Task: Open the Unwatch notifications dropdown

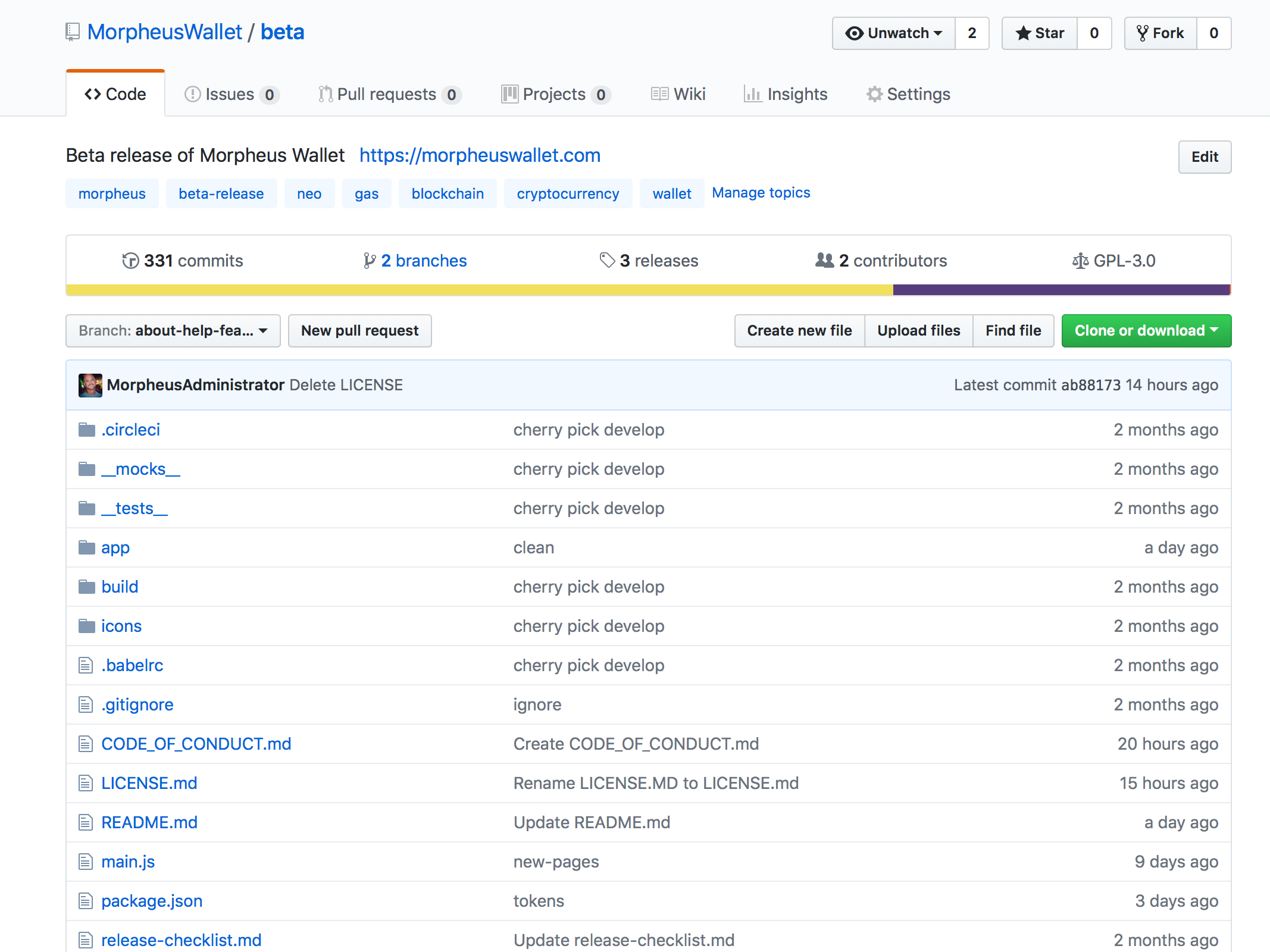Action: click(894, 33)
